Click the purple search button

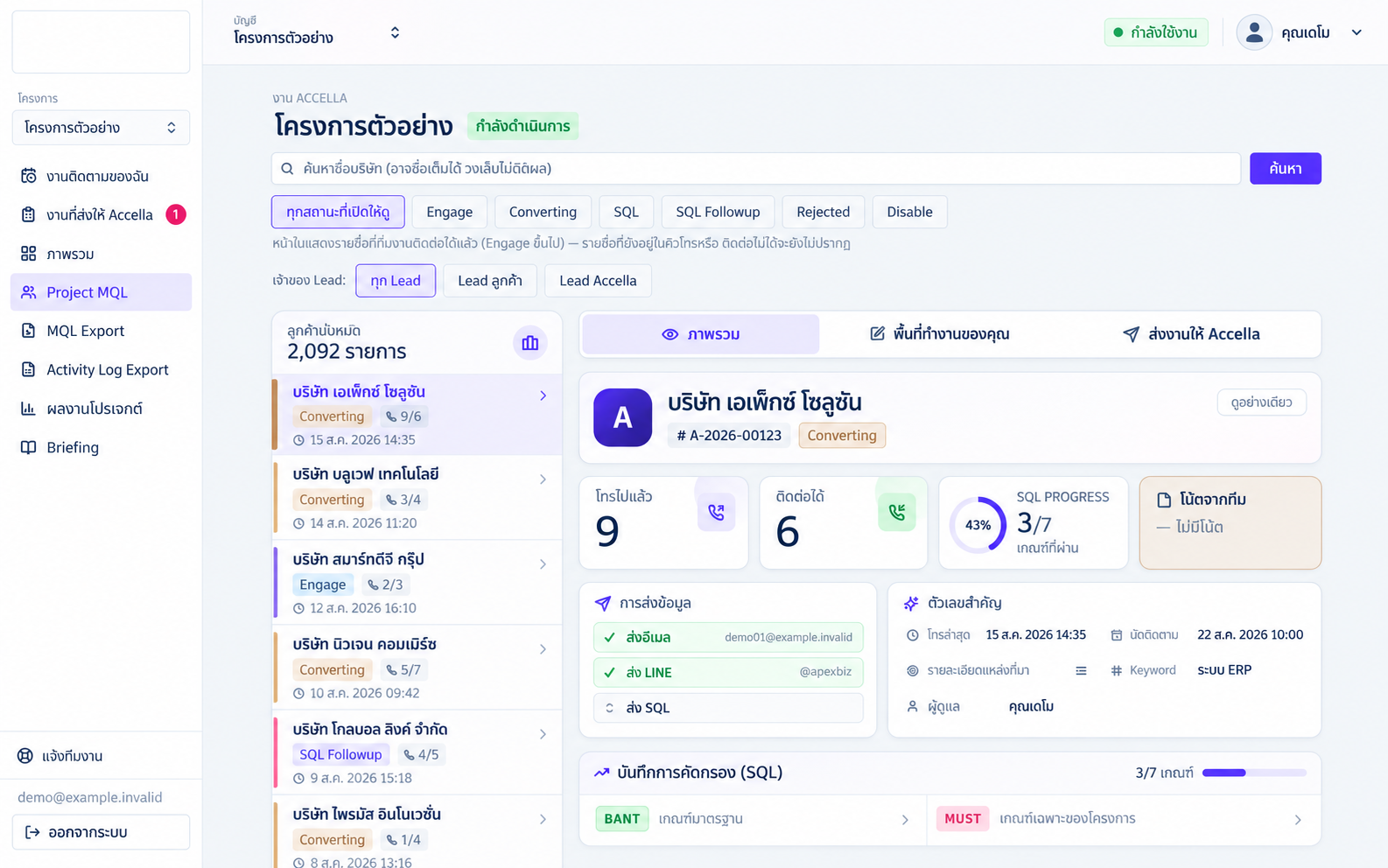coord(1286,169)
